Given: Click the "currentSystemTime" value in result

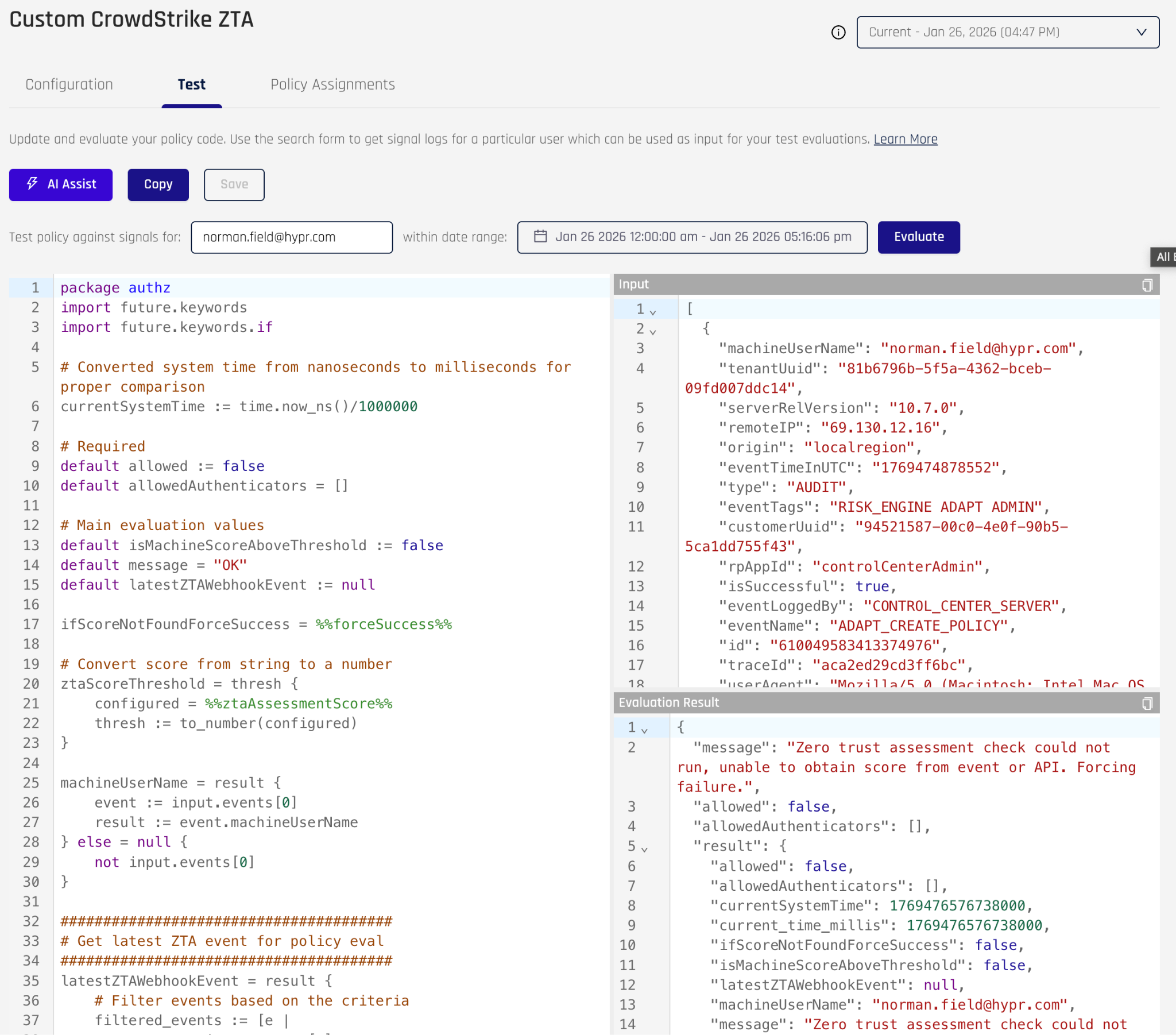Looking at the screenshot, I should [957, 905].
